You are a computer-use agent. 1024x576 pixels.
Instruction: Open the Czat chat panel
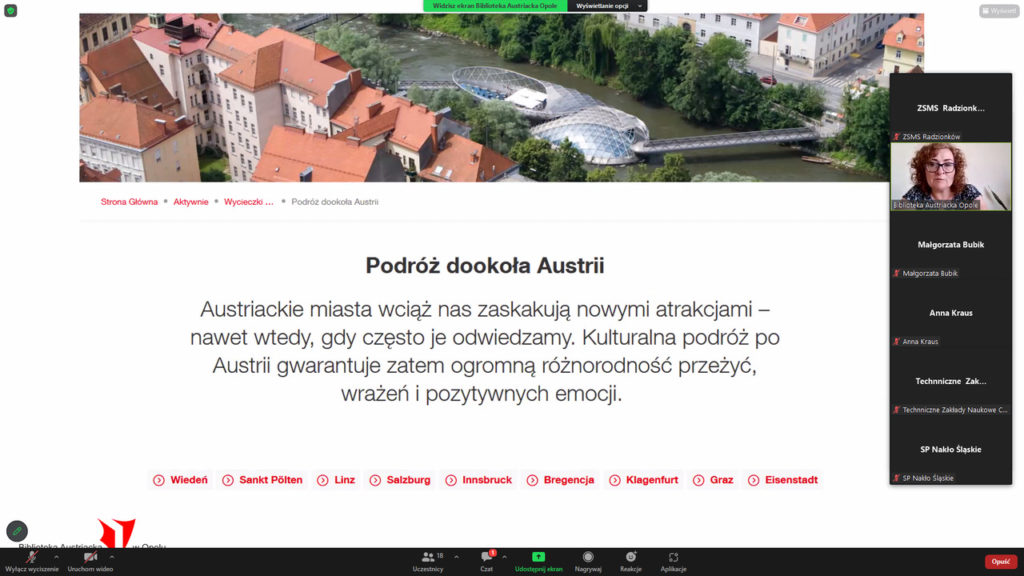click(x=486, y=560)
